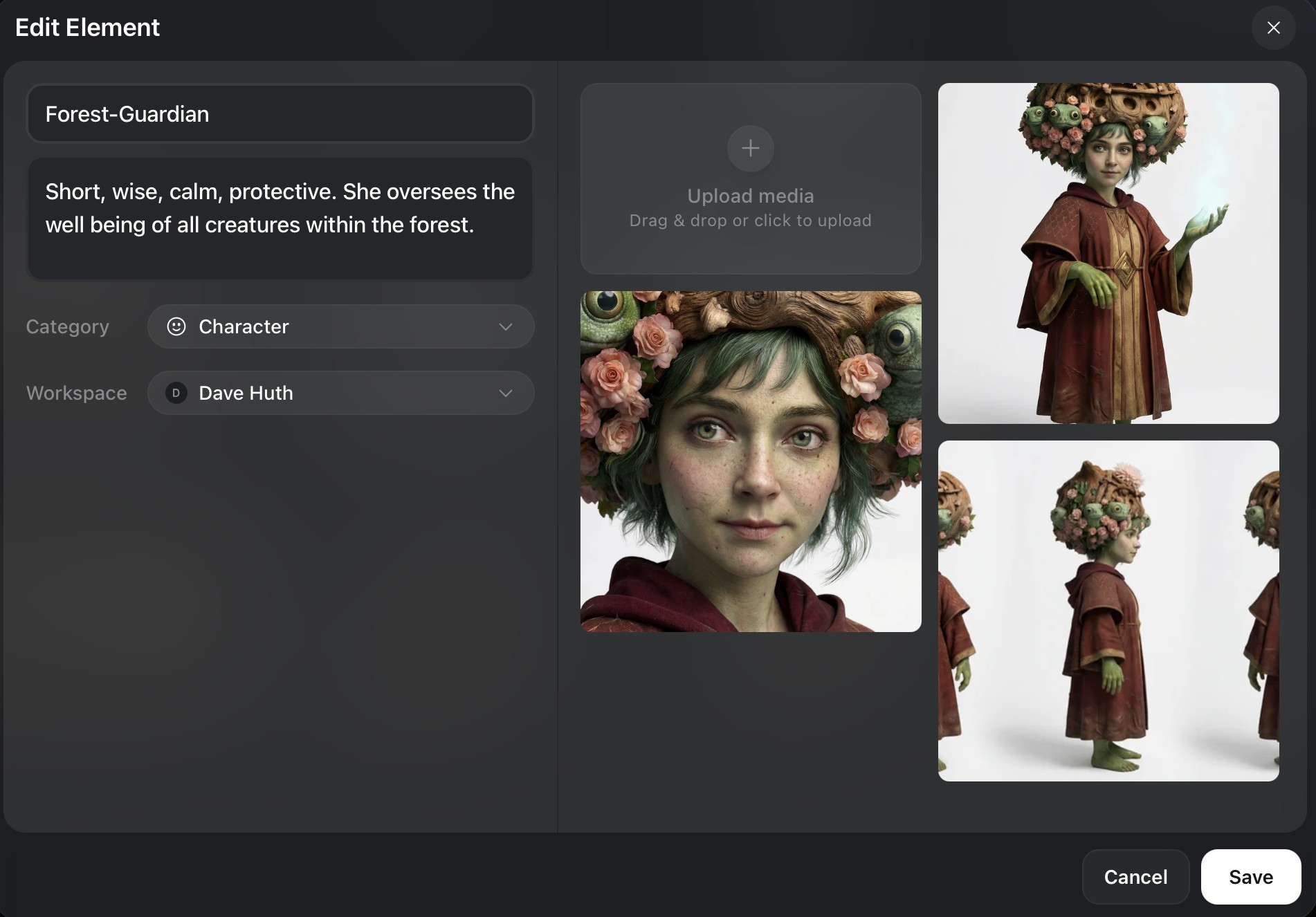The width and height of the screenshot is (1316, 917).
Task: Click the character description text box
Action: tap(280, 219)
